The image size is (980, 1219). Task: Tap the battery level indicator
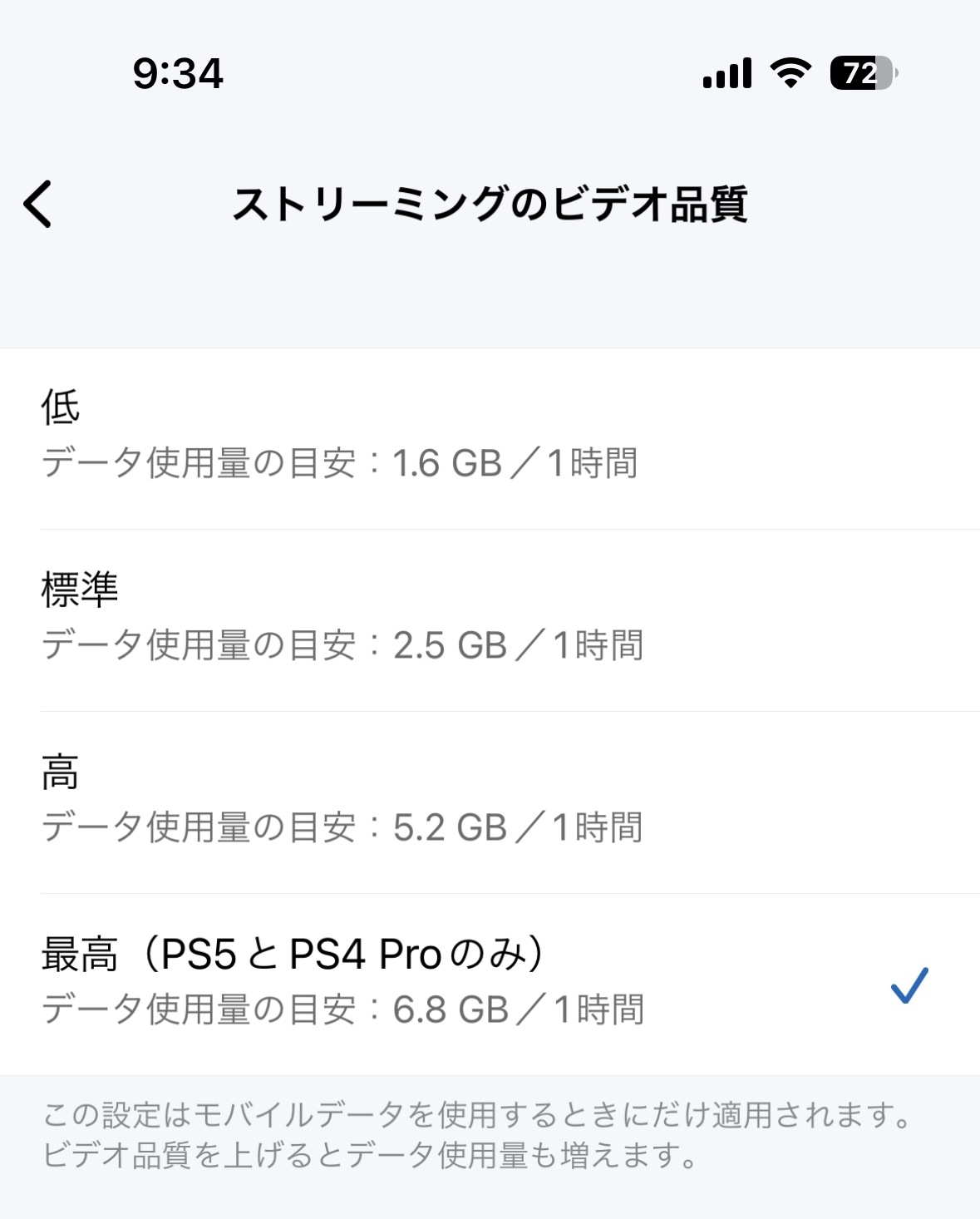(864, 73)
